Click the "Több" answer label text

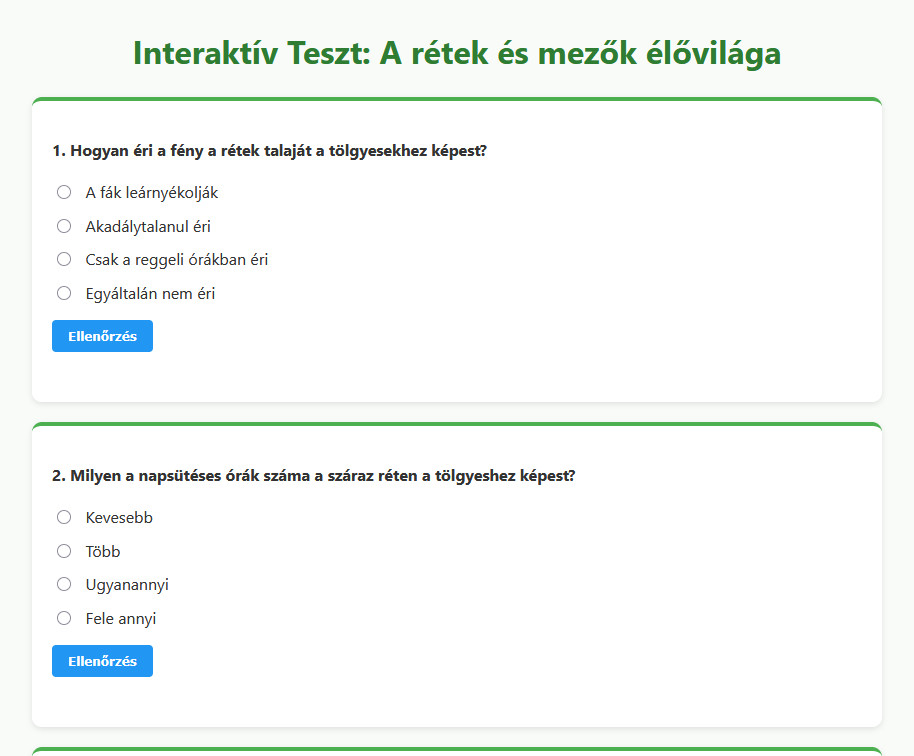click(x=103, y=551)
